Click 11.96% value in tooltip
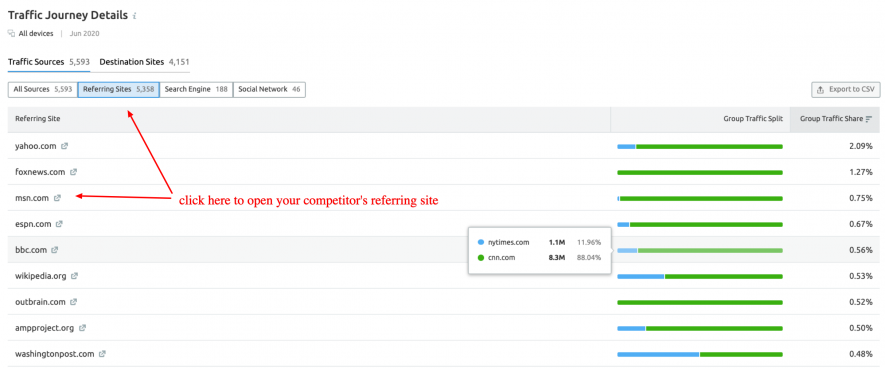The image size is (885, 368). (589, 242)
